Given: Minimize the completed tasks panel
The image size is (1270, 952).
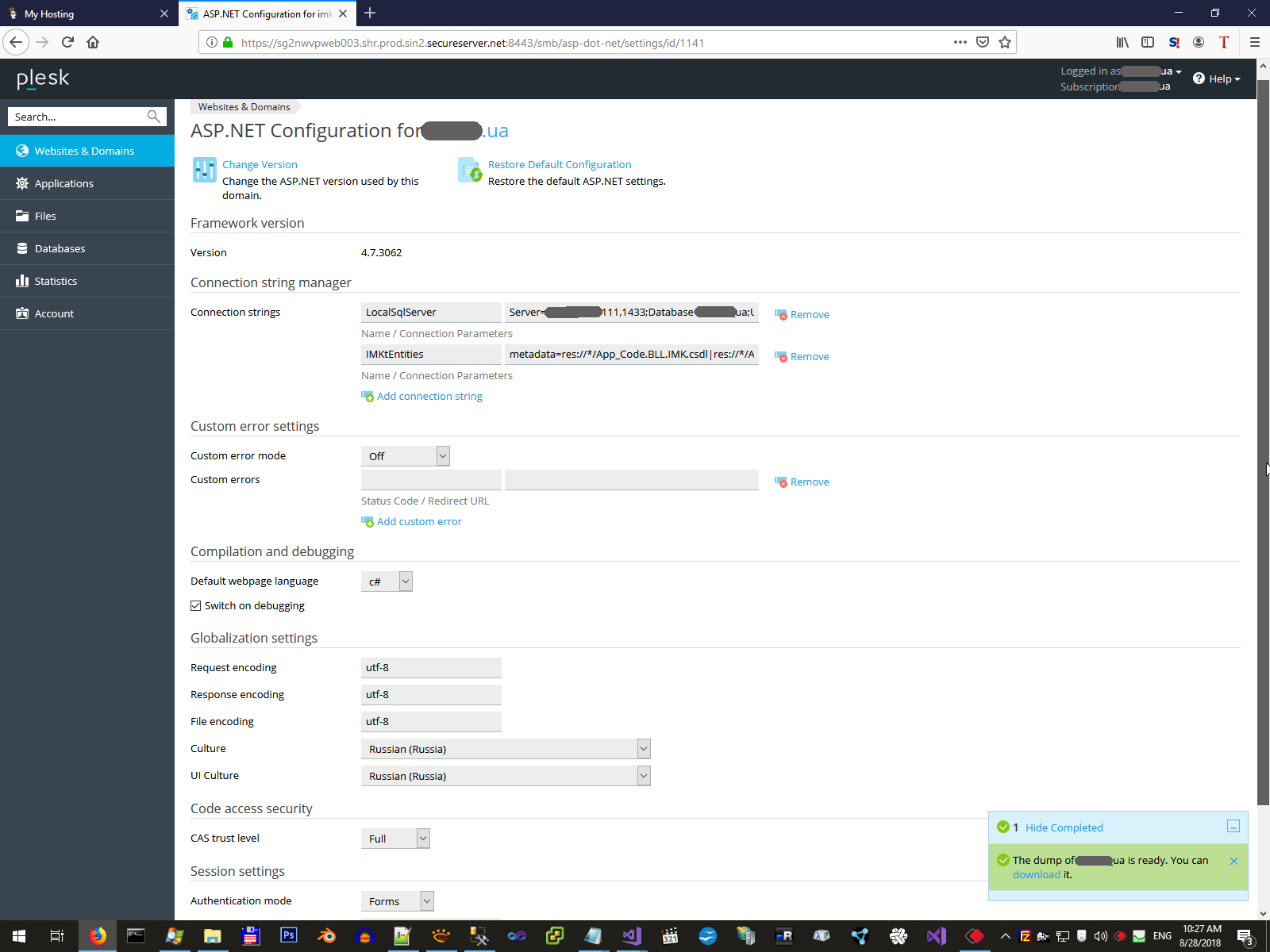Looking at the screenshot, I should click(1233, 827).
